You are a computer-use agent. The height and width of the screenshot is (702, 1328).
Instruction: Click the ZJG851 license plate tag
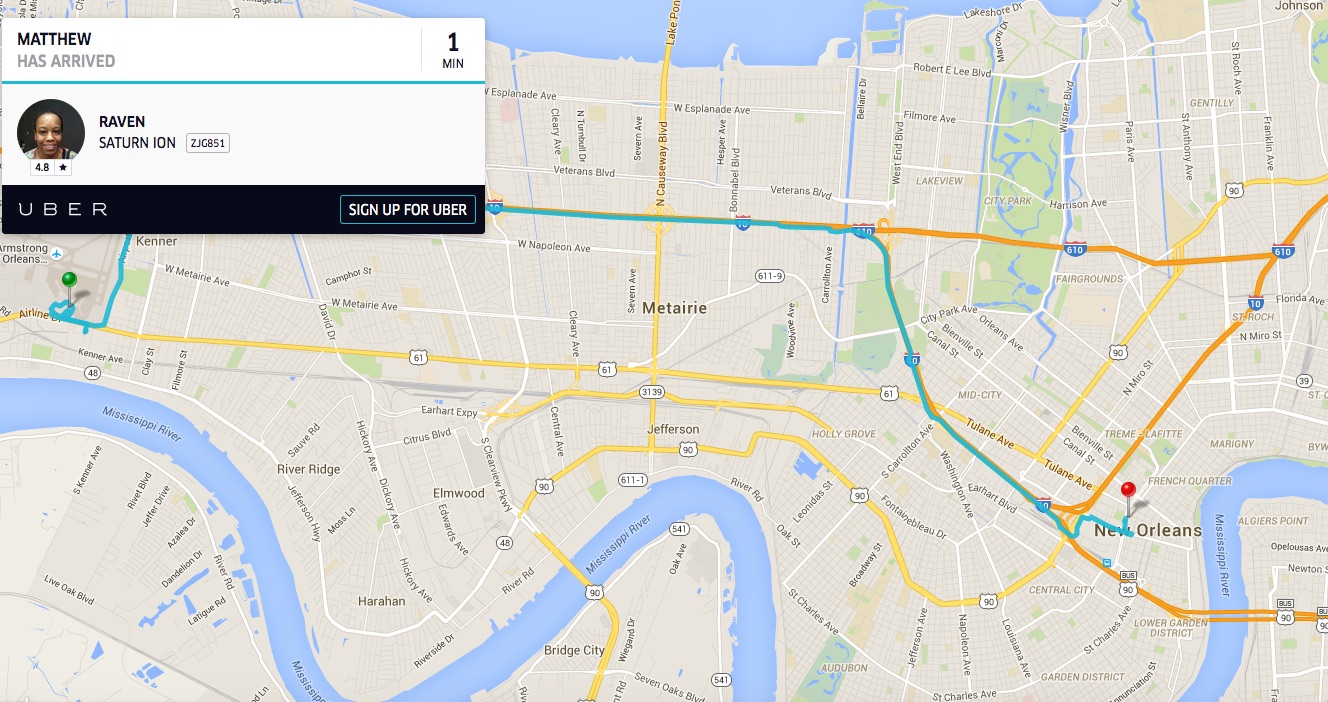pos(208,143)
